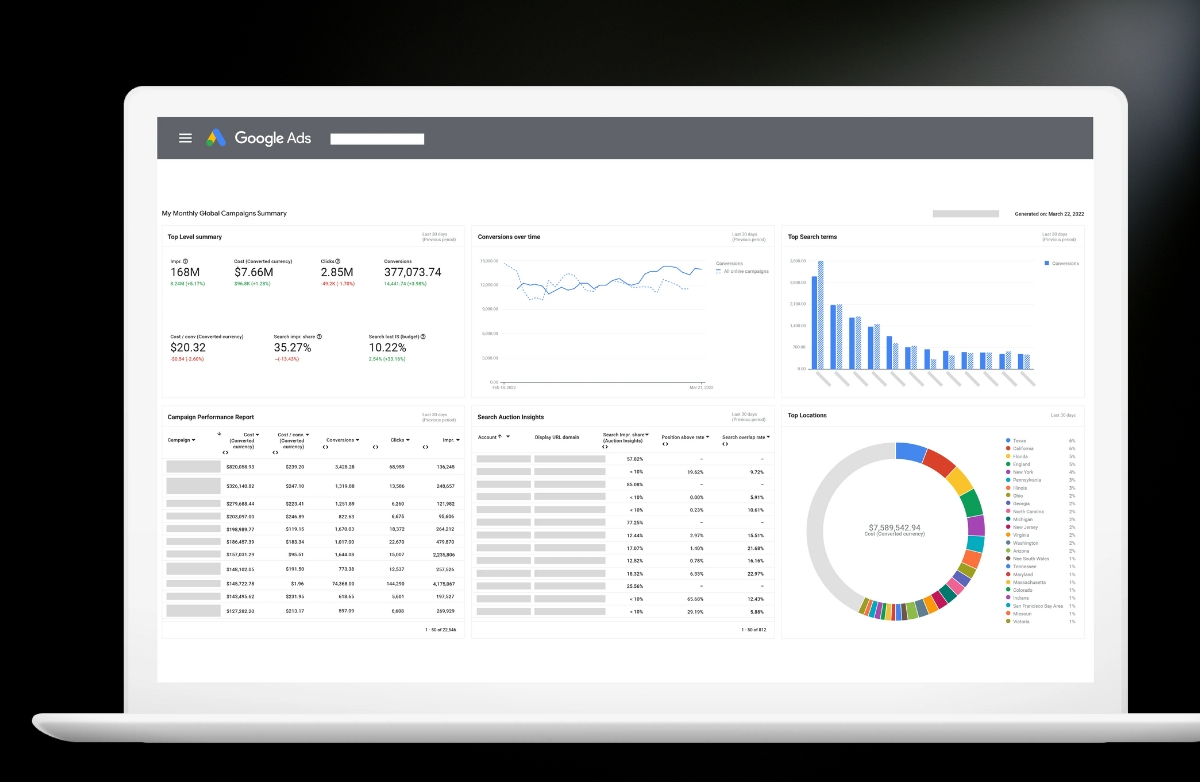The width and height of the screenshot is (1200, 782).
Task: Click the Texas legend color dot
Action: (x=1007, y=440)
